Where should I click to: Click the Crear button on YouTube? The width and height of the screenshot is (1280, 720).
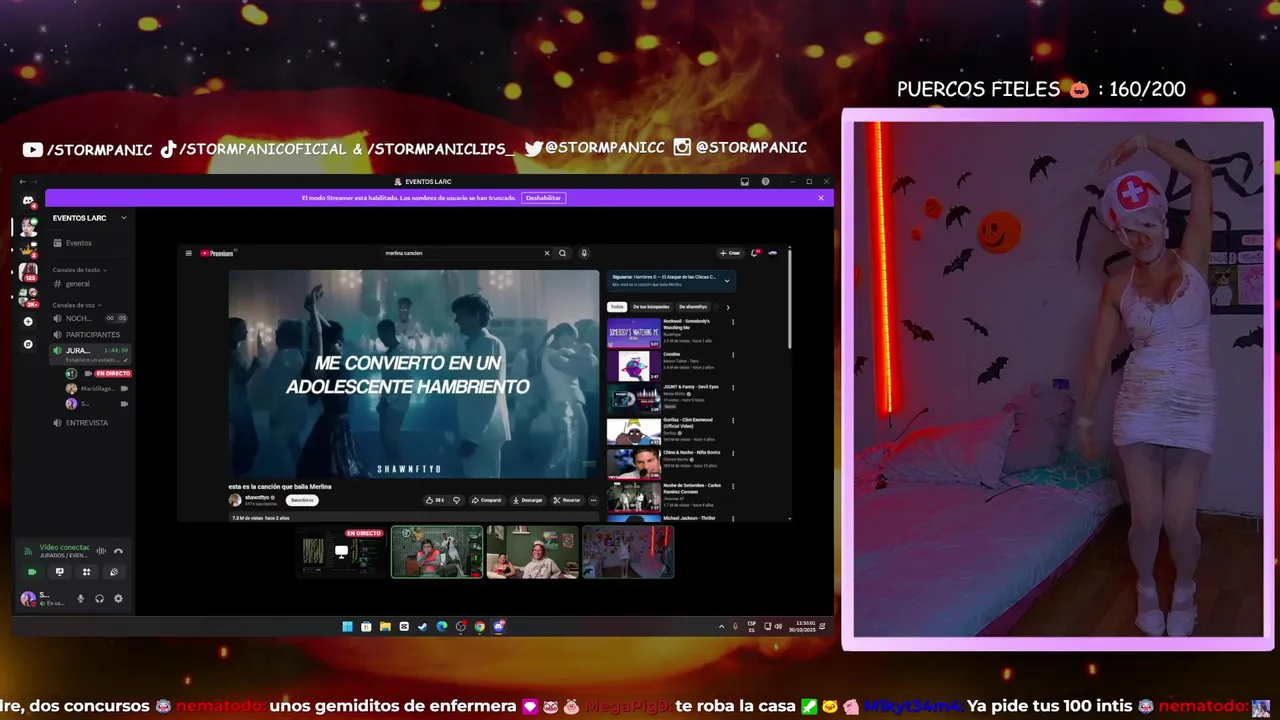[730, 253]
